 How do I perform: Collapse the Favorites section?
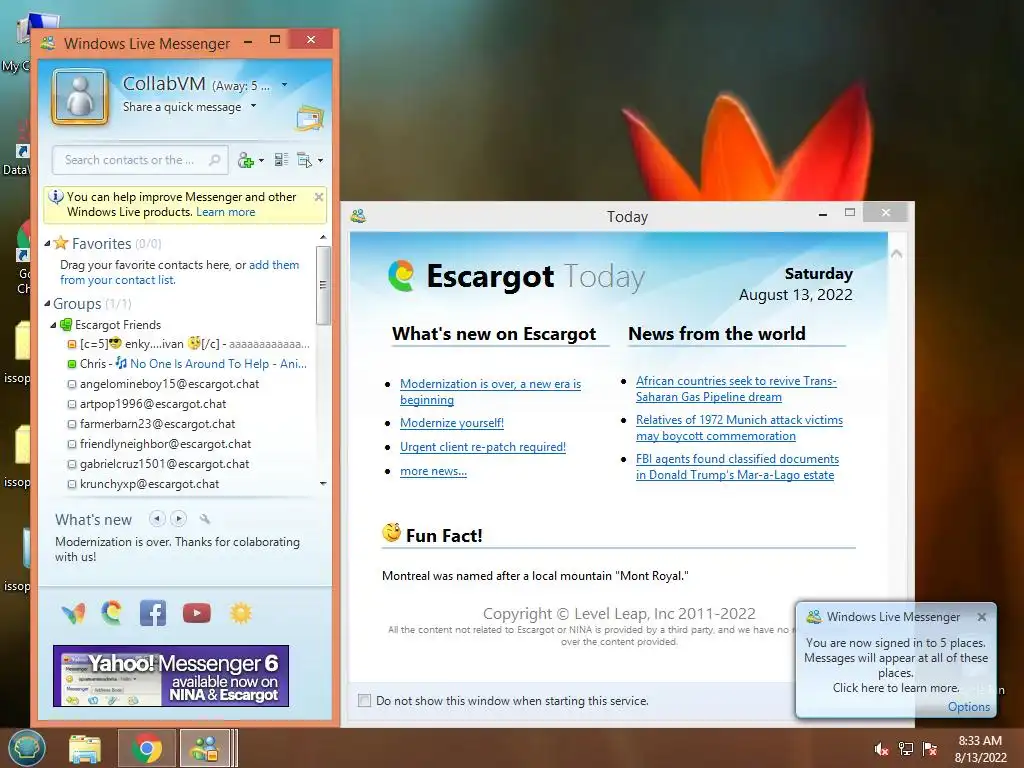47,244
